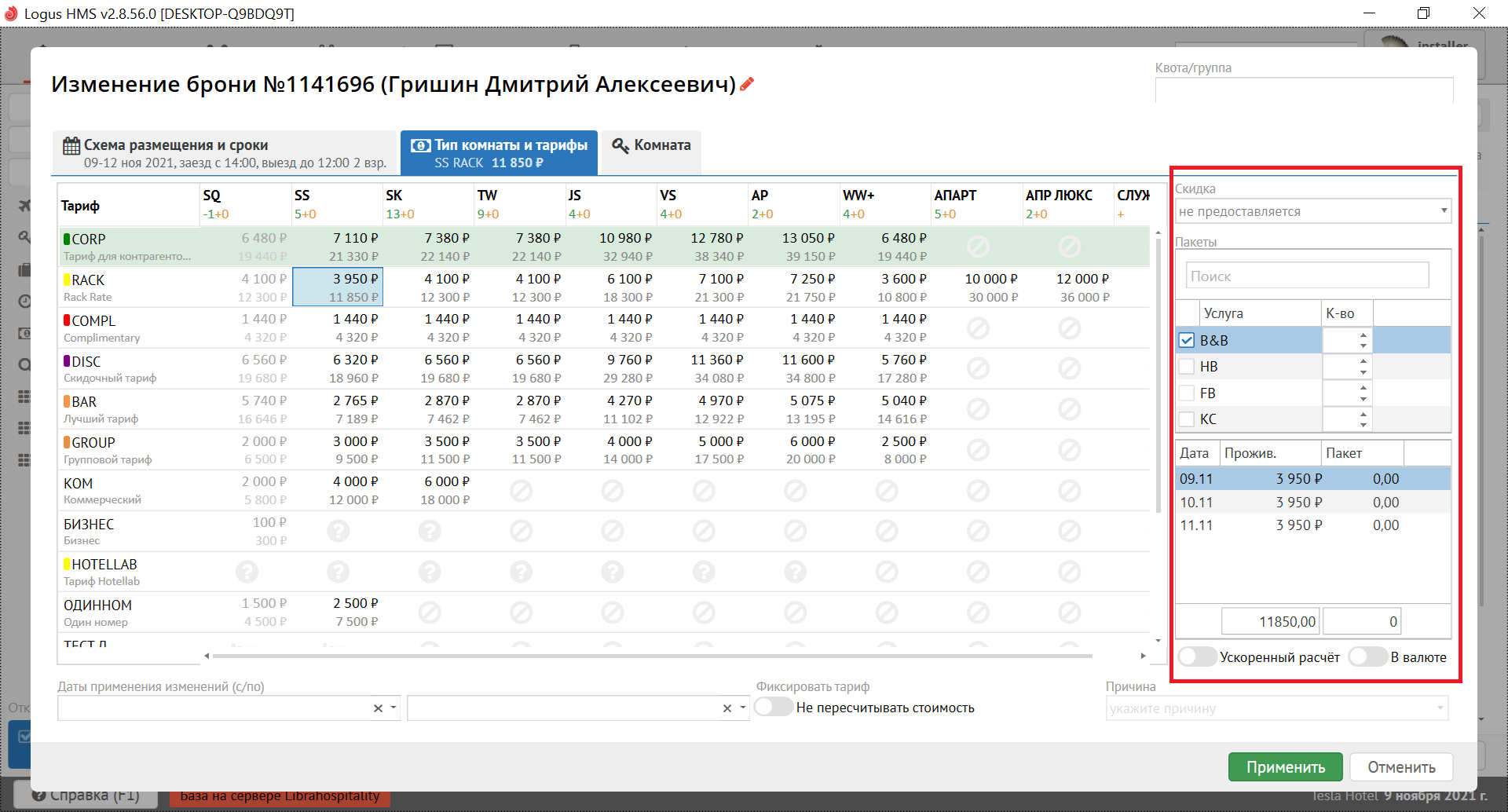
Task: Click the banknote icon on the Тип комнаты tab
Action: (421, 145)
